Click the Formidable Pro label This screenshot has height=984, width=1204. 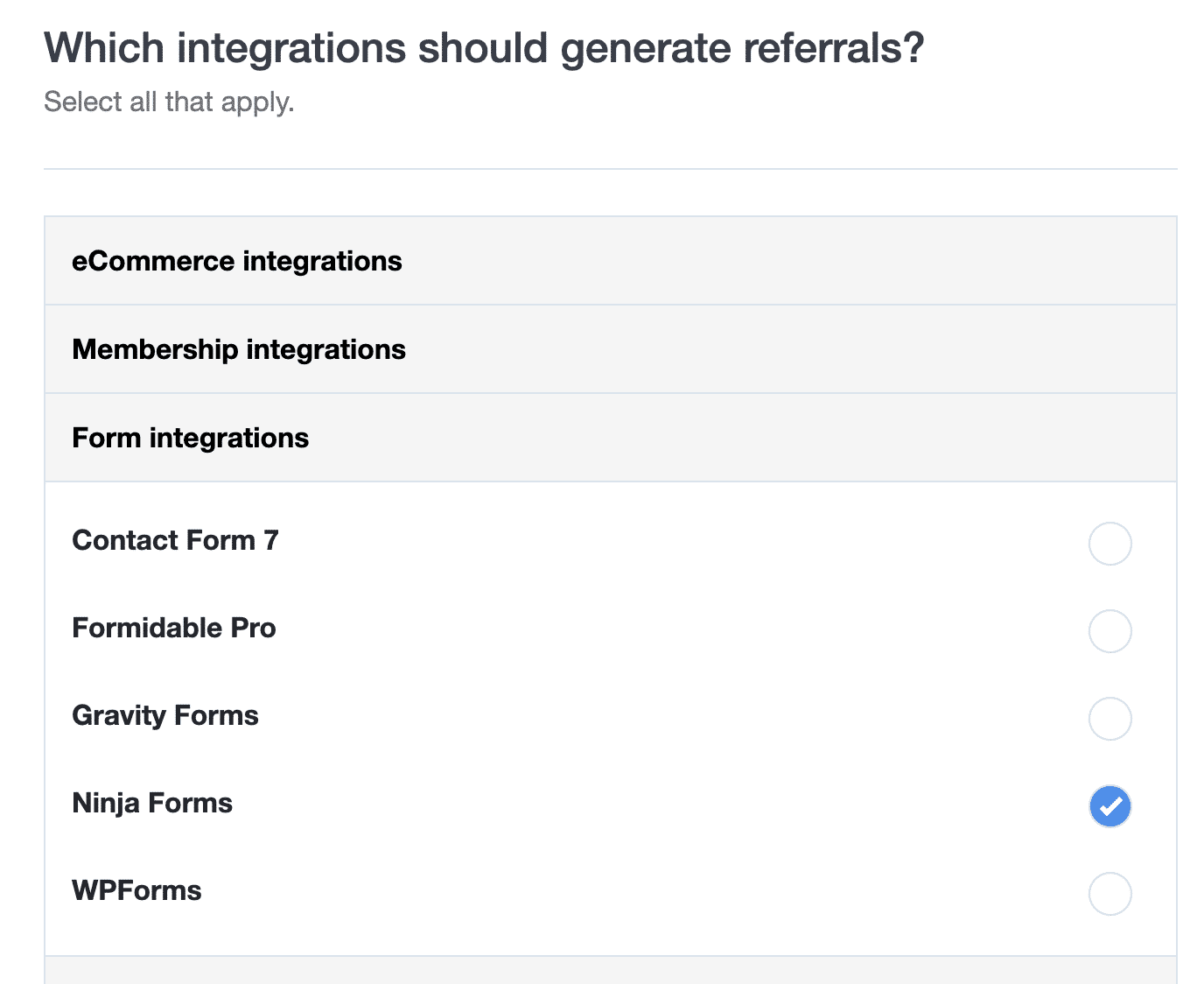(x=173, y=628)
